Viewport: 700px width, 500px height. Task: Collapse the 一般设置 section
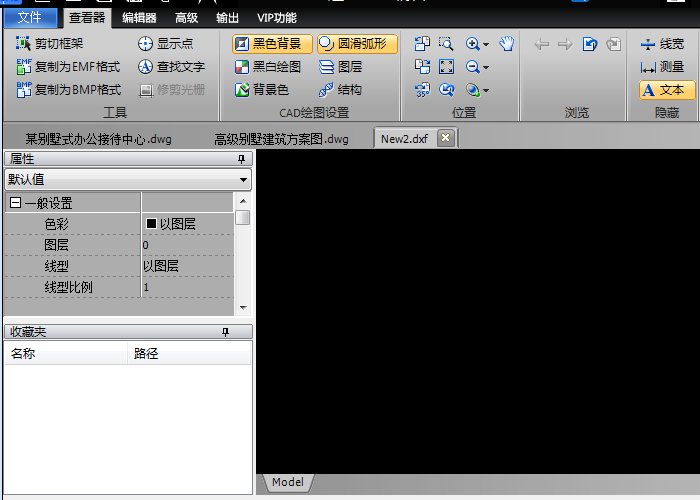[15, 203]
